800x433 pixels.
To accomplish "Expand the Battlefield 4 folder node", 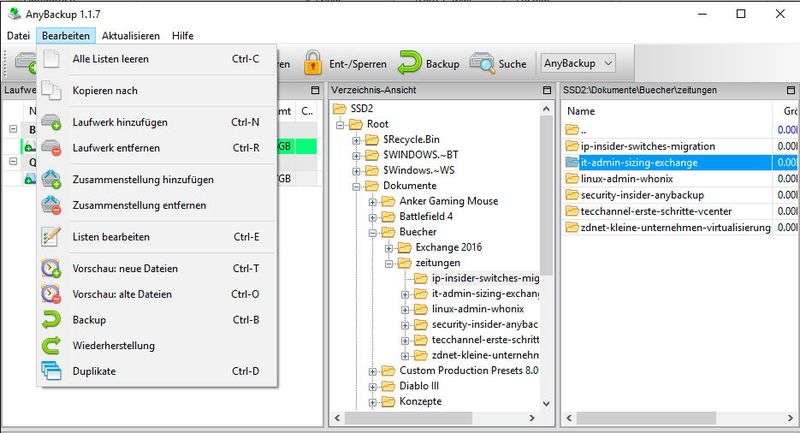I will (373, 217).
